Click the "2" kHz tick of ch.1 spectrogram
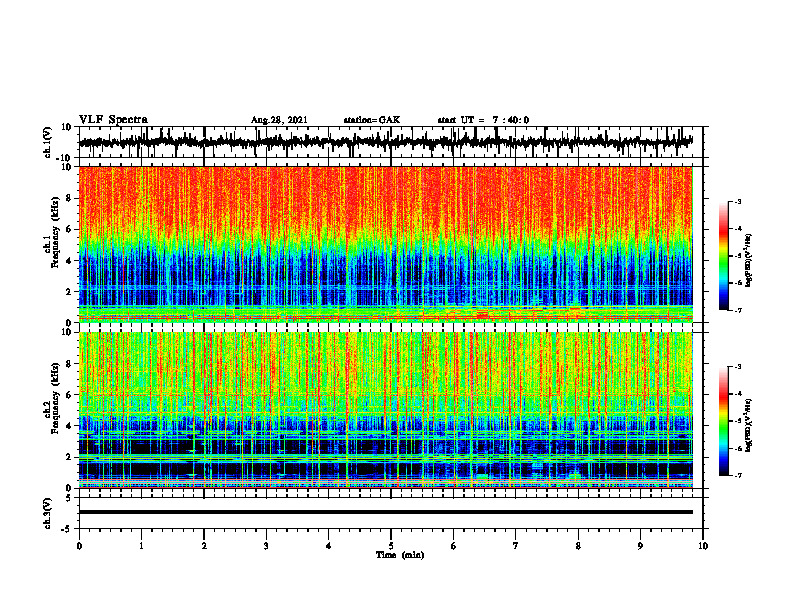Screen dimensions: 792x612 pyautogui.click(x=69, y=292)
